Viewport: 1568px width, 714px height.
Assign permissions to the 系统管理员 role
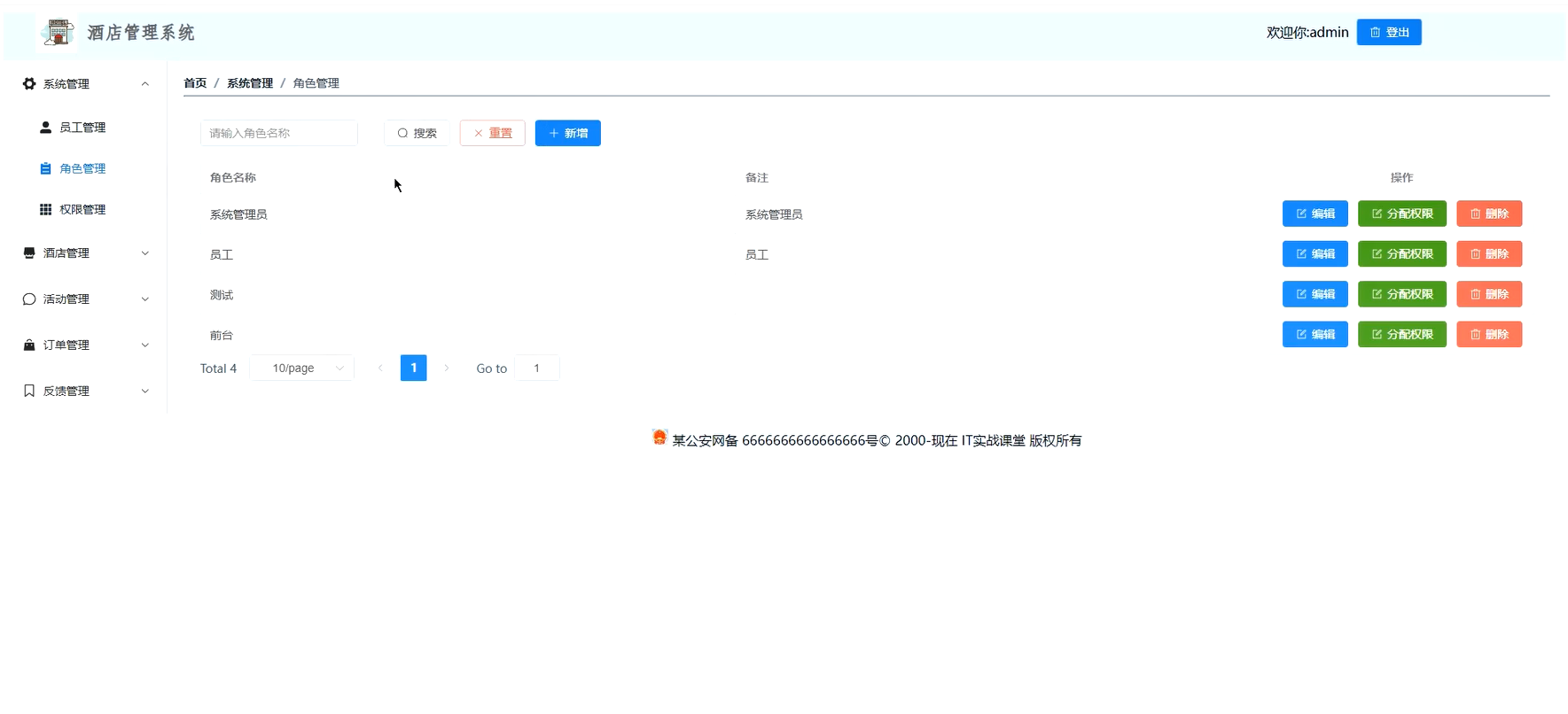point(1402,213)
